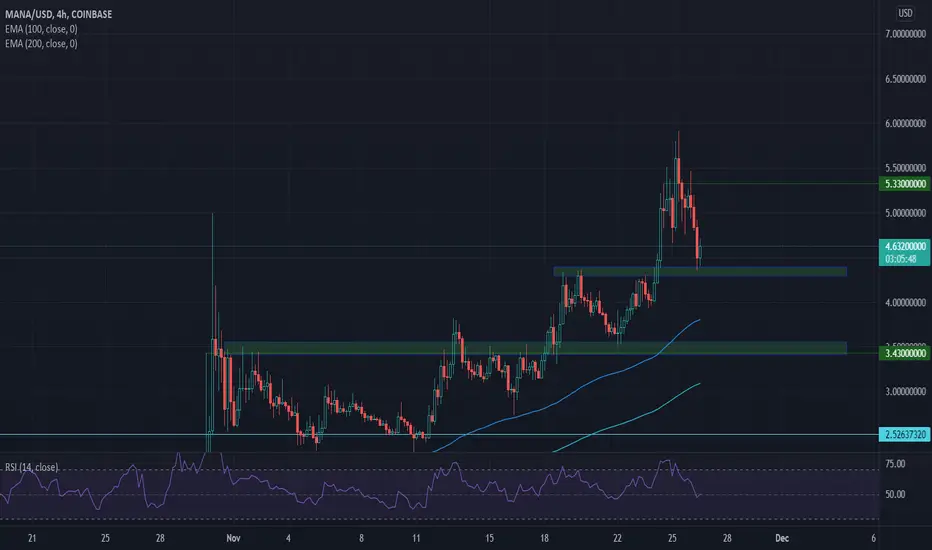Image resolution: width=932 pixels, height=550 pixels.
Task: Open the USD currency button
Action: [x=905, y=13]
